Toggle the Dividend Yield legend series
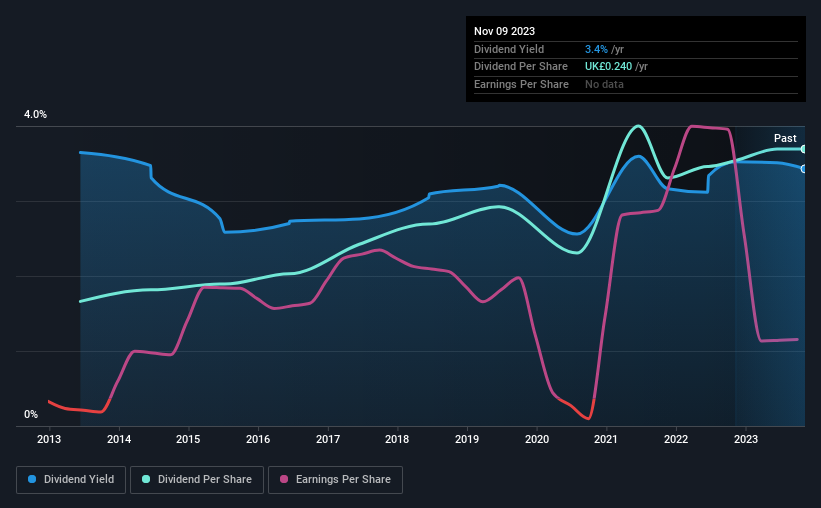Viewport: 821px width, 508px height. click(x=71, y=480)
